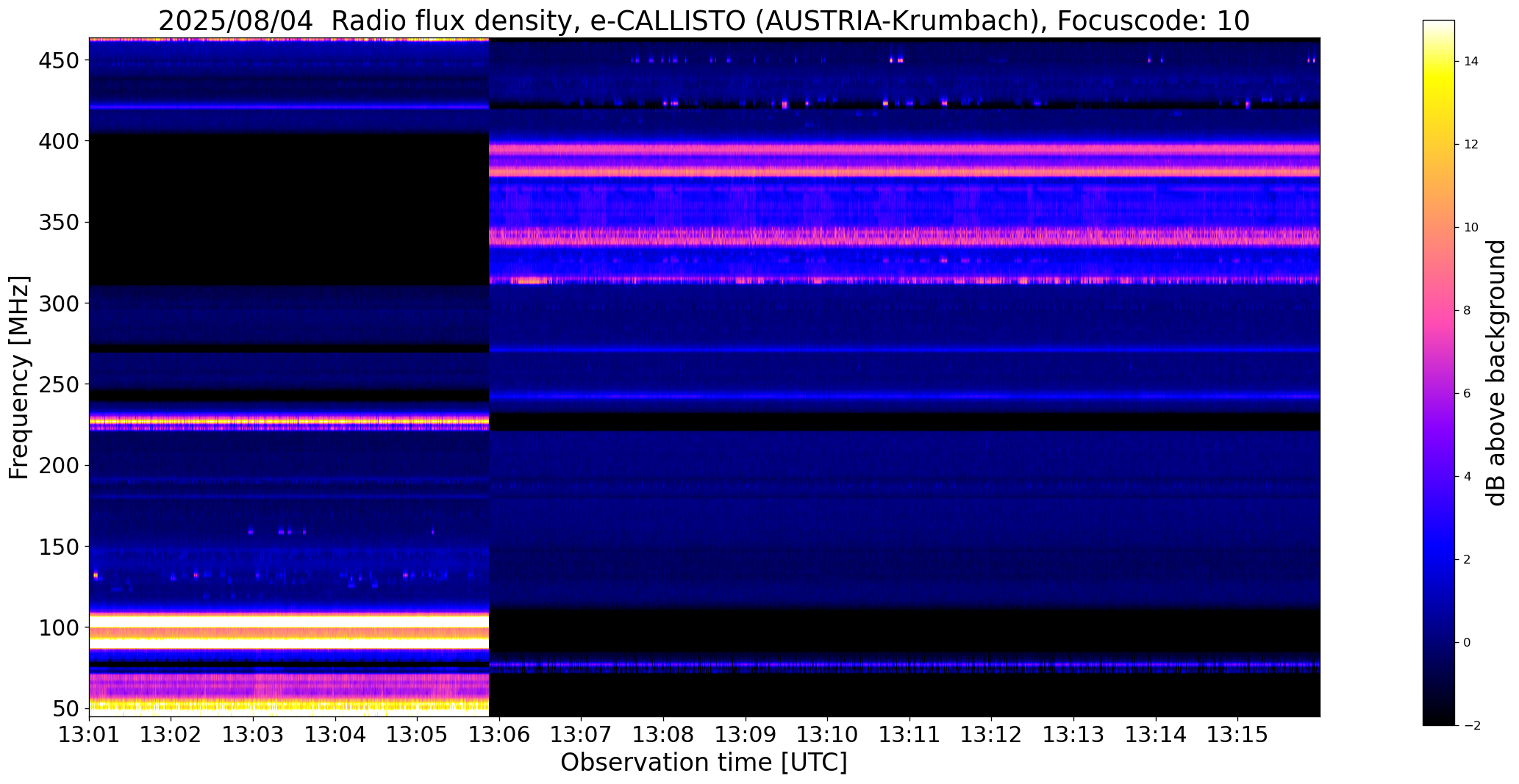Click the colorbar tick label 8
The image size is (1519, 784).
[x=1468, y=311]
